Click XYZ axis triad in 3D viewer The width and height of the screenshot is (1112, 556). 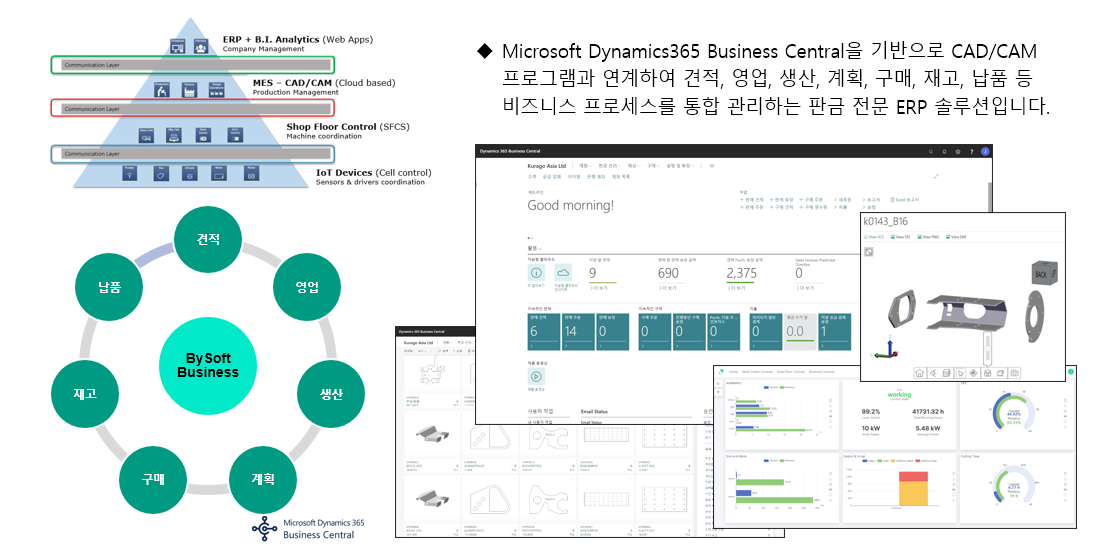[882, 349]
